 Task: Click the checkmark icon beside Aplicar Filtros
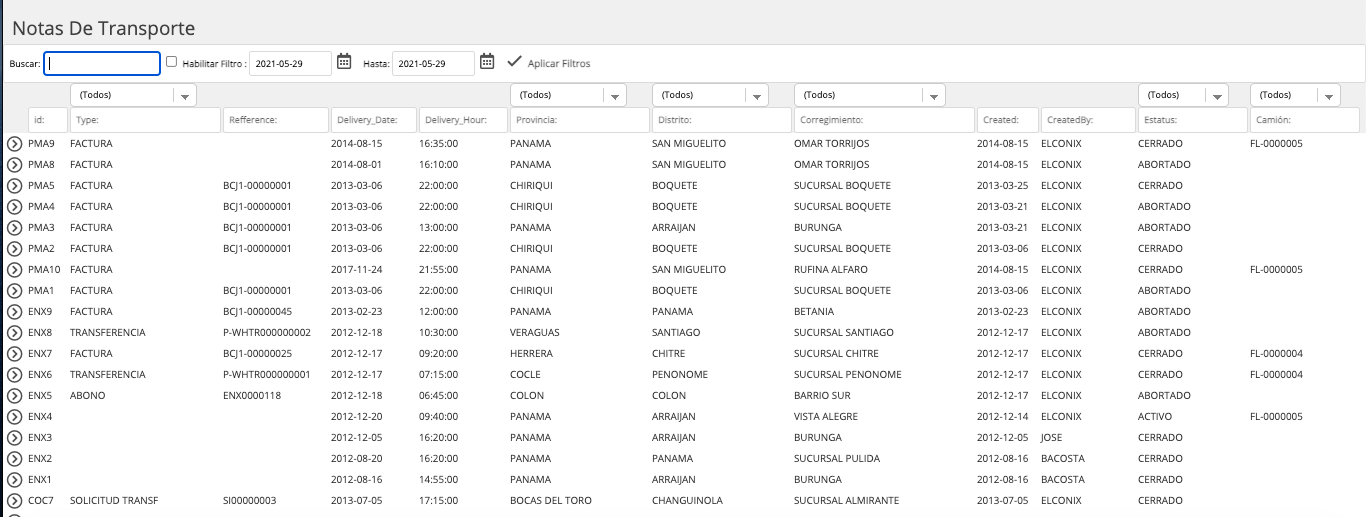(514, 62)
